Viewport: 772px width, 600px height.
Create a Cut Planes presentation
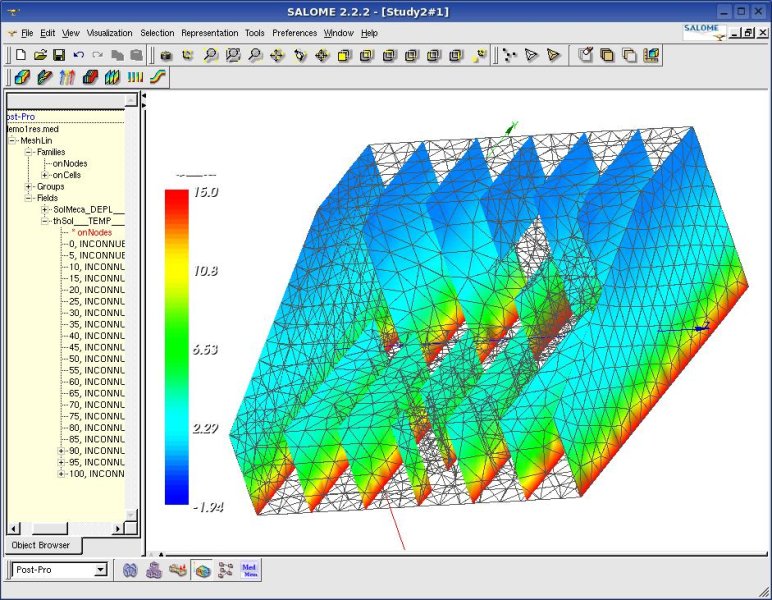pyautogui.click(x=112, y=77)
